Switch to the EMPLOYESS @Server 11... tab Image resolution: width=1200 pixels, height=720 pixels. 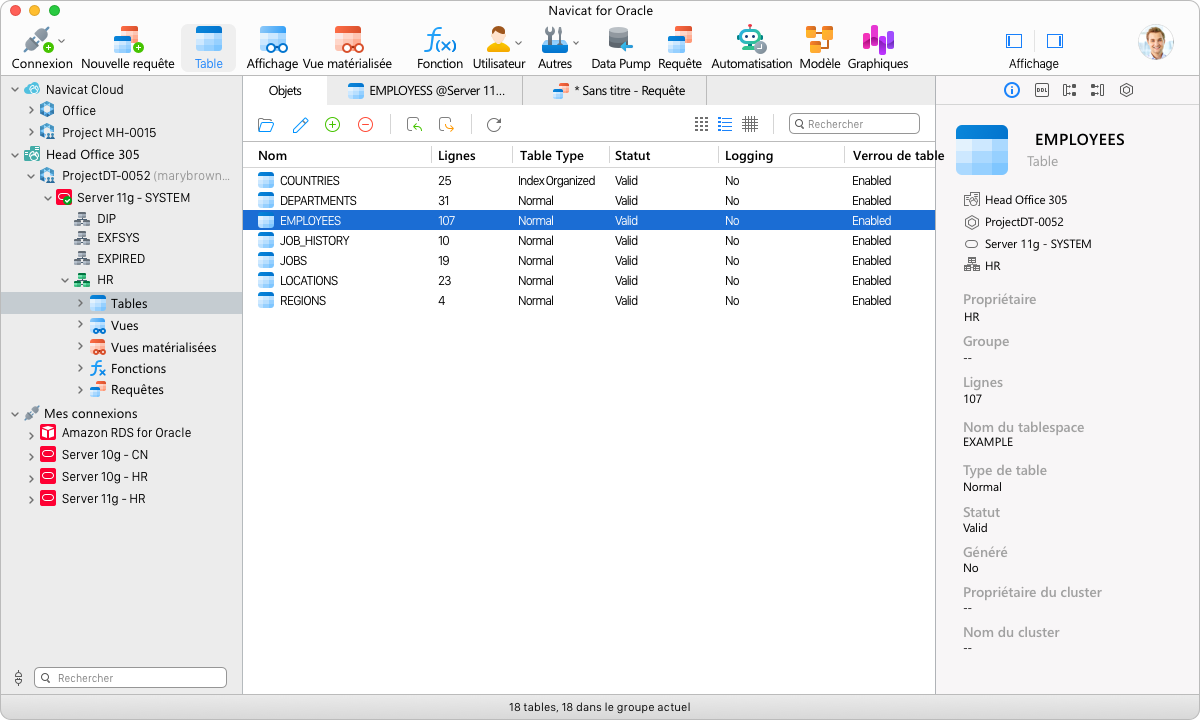[425, 90]
